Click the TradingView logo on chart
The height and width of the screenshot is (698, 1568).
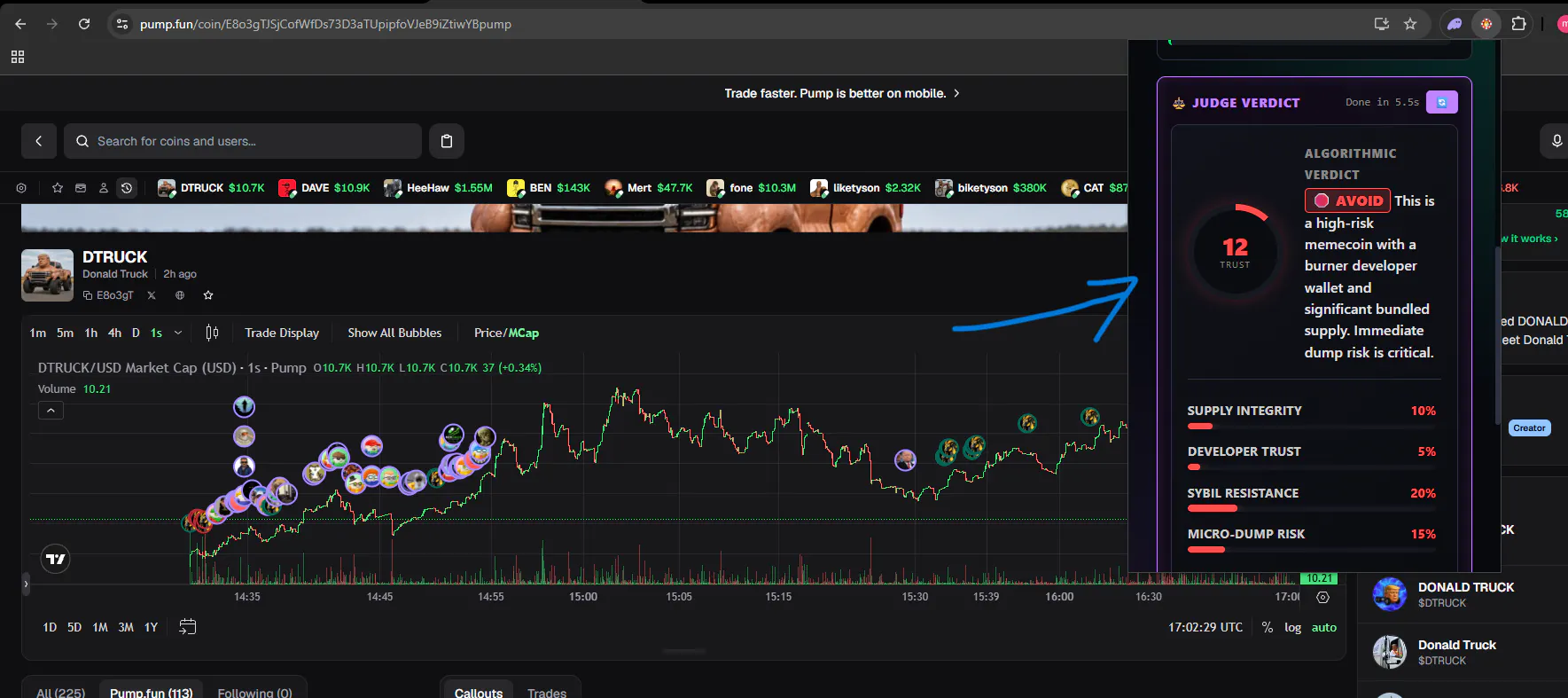pyautogui.click(x=56, y=559)
